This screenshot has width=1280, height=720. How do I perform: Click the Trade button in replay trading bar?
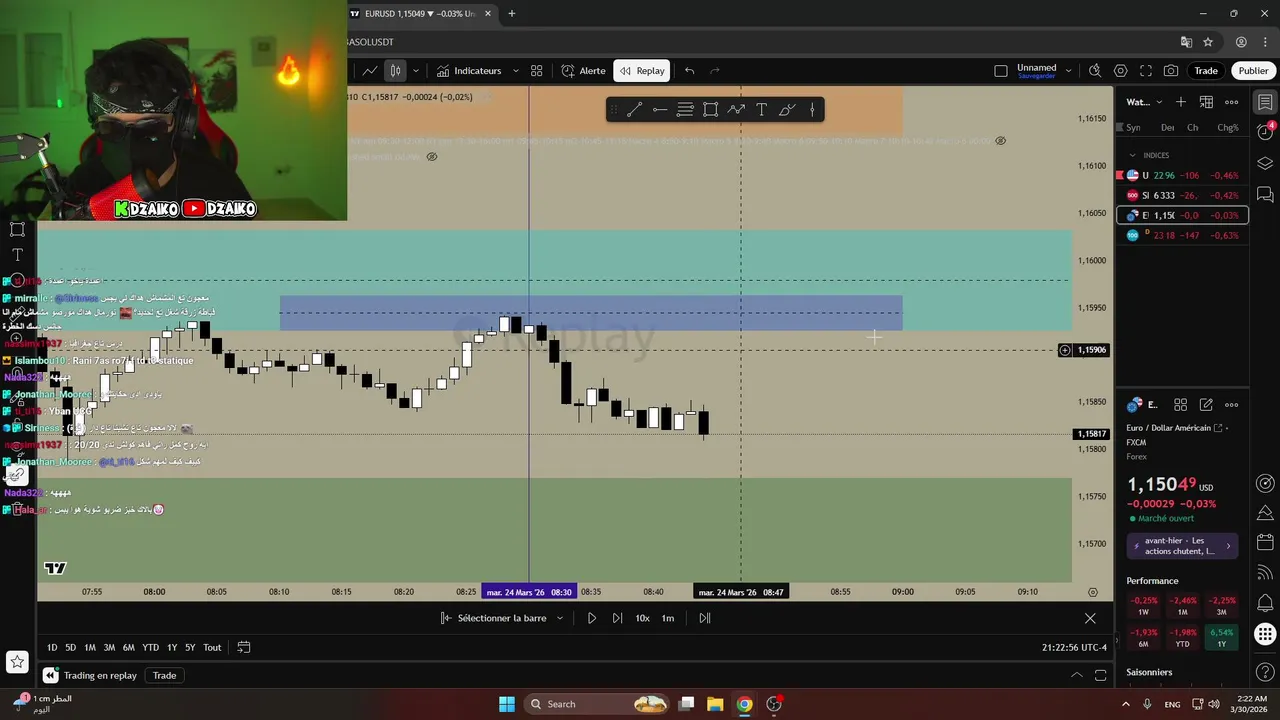(x=164, y=675)
